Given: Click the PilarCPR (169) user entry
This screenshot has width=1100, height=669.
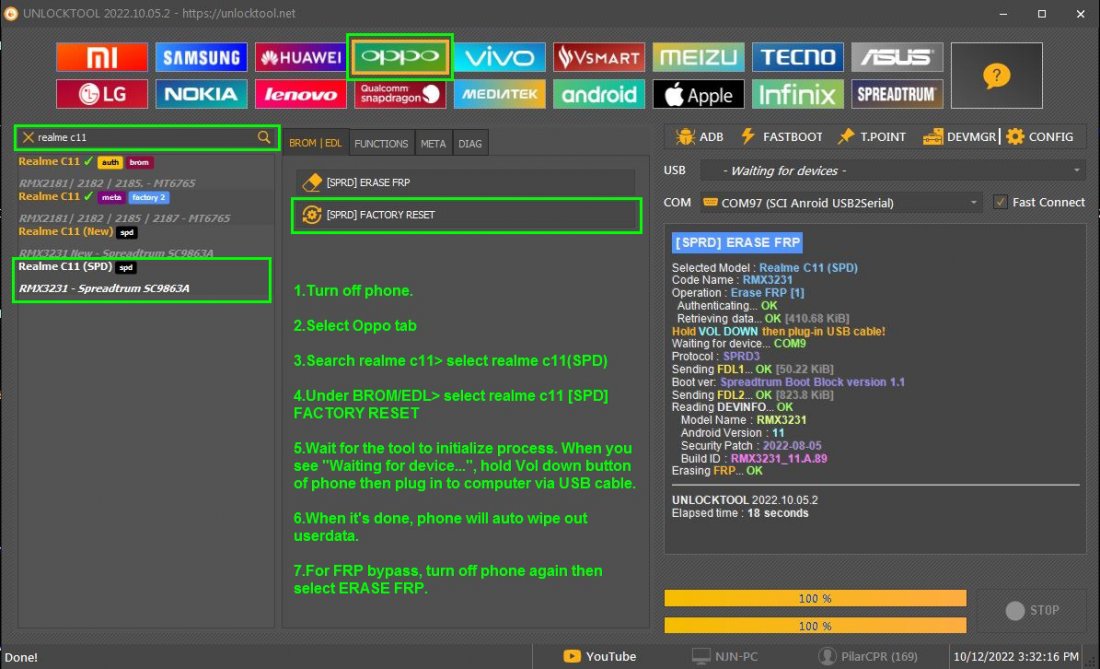Looking at the screenshot, I should [868, 656].
